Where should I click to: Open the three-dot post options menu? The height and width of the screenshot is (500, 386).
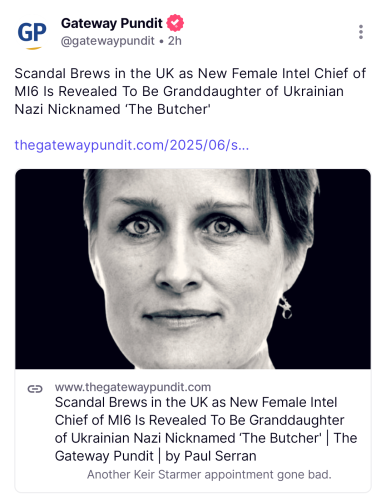361,32
